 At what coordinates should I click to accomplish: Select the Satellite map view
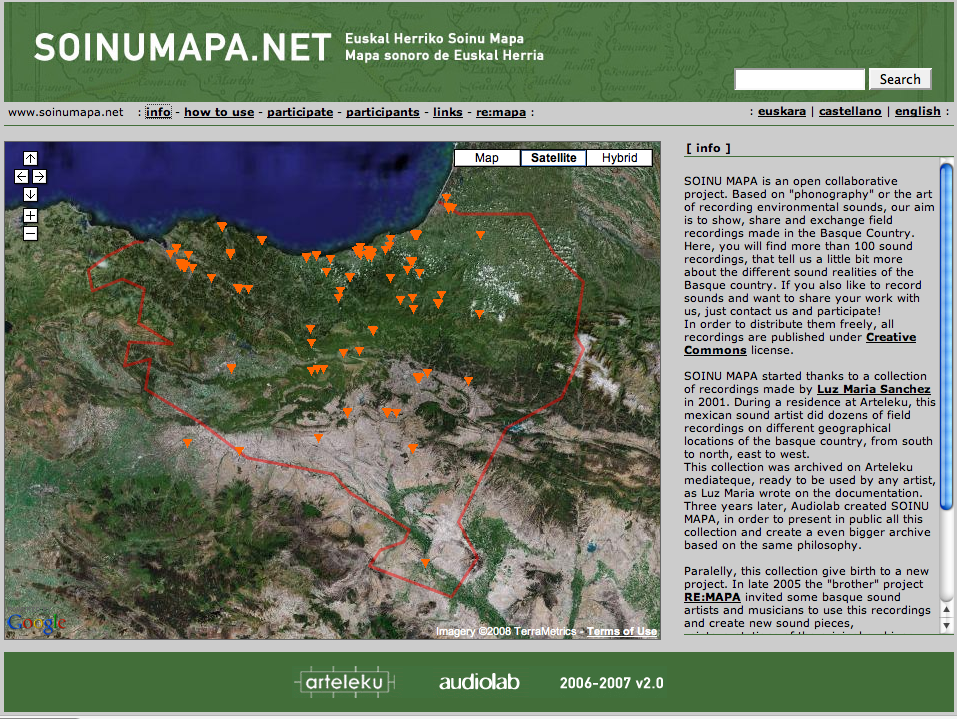coord(553,158)
